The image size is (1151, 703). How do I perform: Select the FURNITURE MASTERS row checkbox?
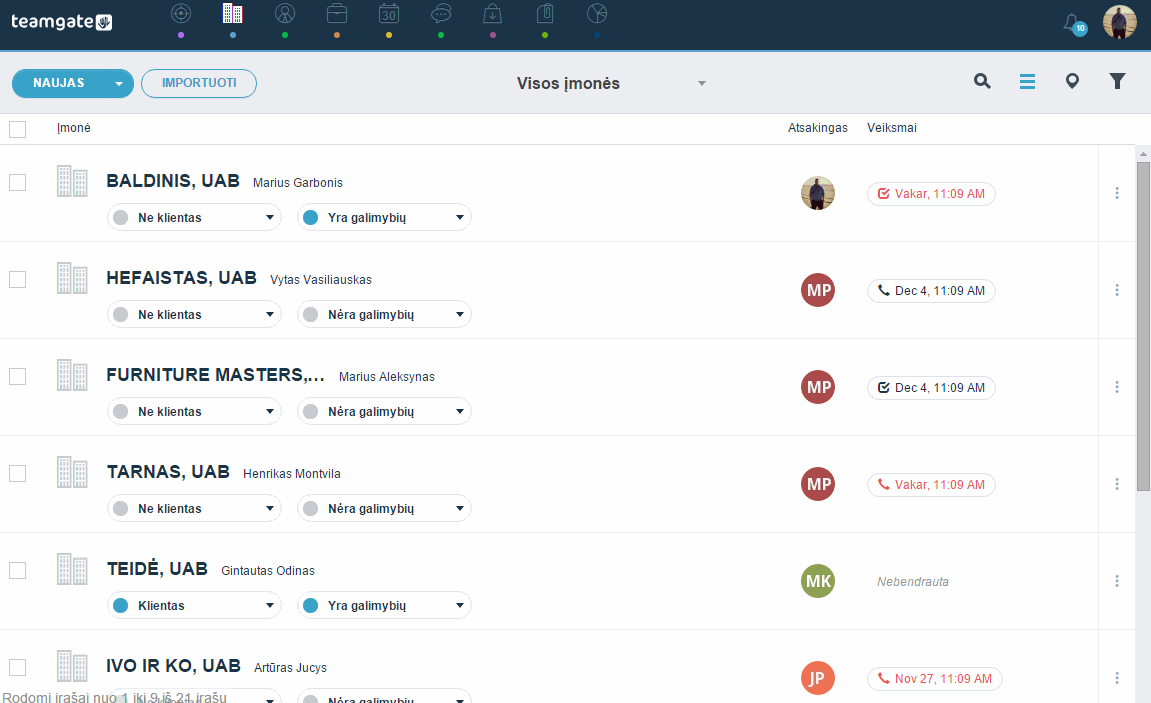(18, 376)
